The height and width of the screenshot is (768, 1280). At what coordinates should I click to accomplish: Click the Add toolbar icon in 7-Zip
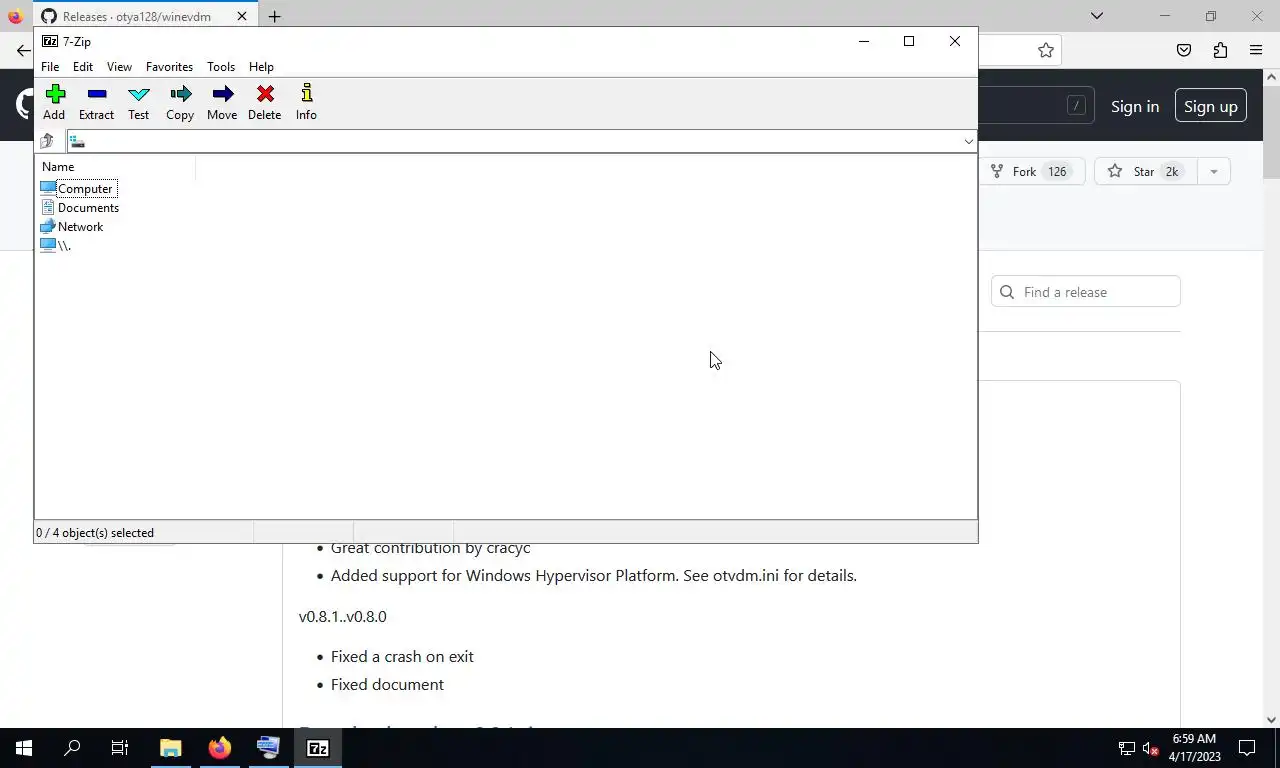pos(54,102)
